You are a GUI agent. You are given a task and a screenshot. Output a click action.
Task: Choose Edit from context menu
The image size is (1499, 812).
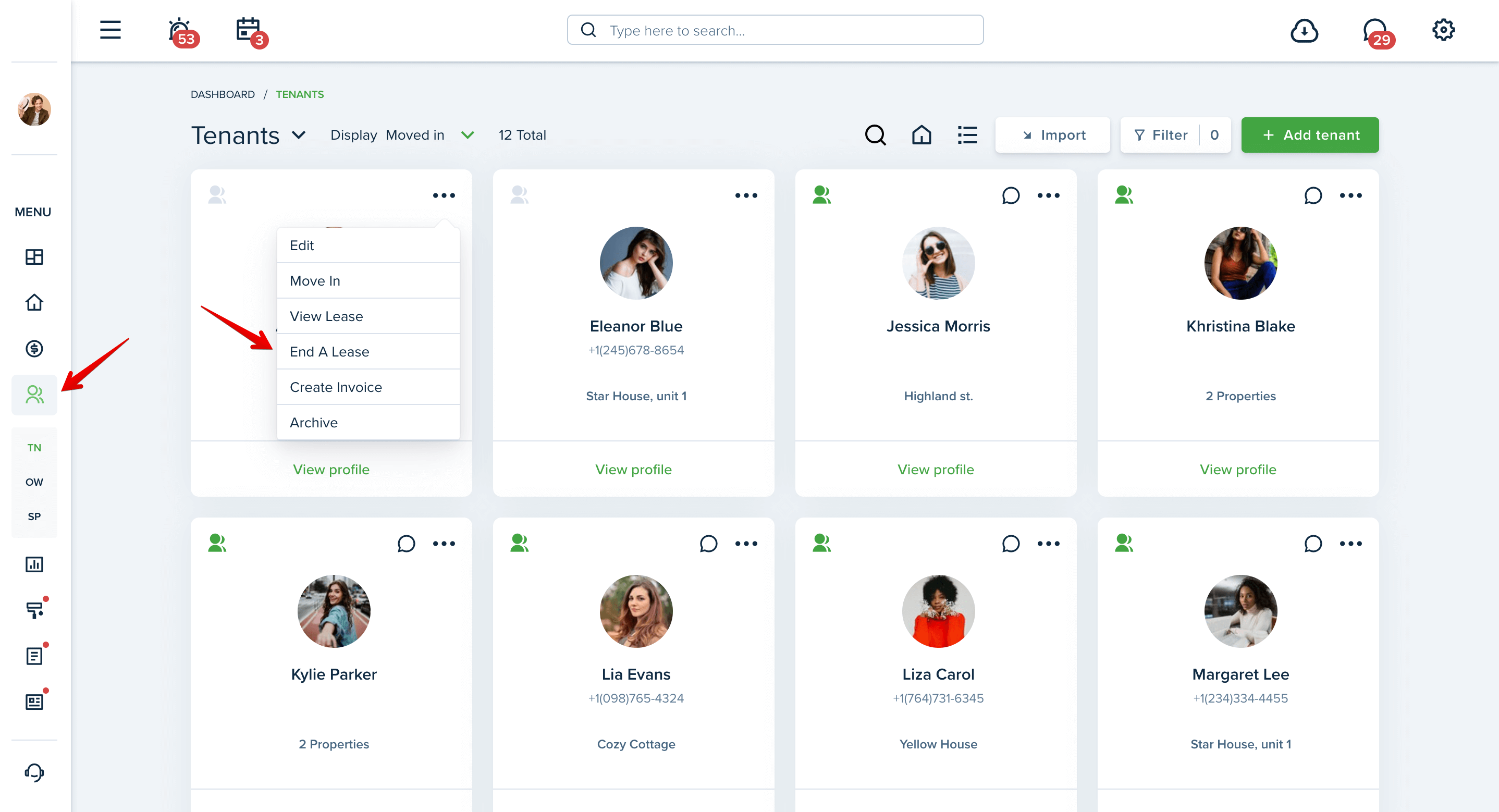pos(368,245)
